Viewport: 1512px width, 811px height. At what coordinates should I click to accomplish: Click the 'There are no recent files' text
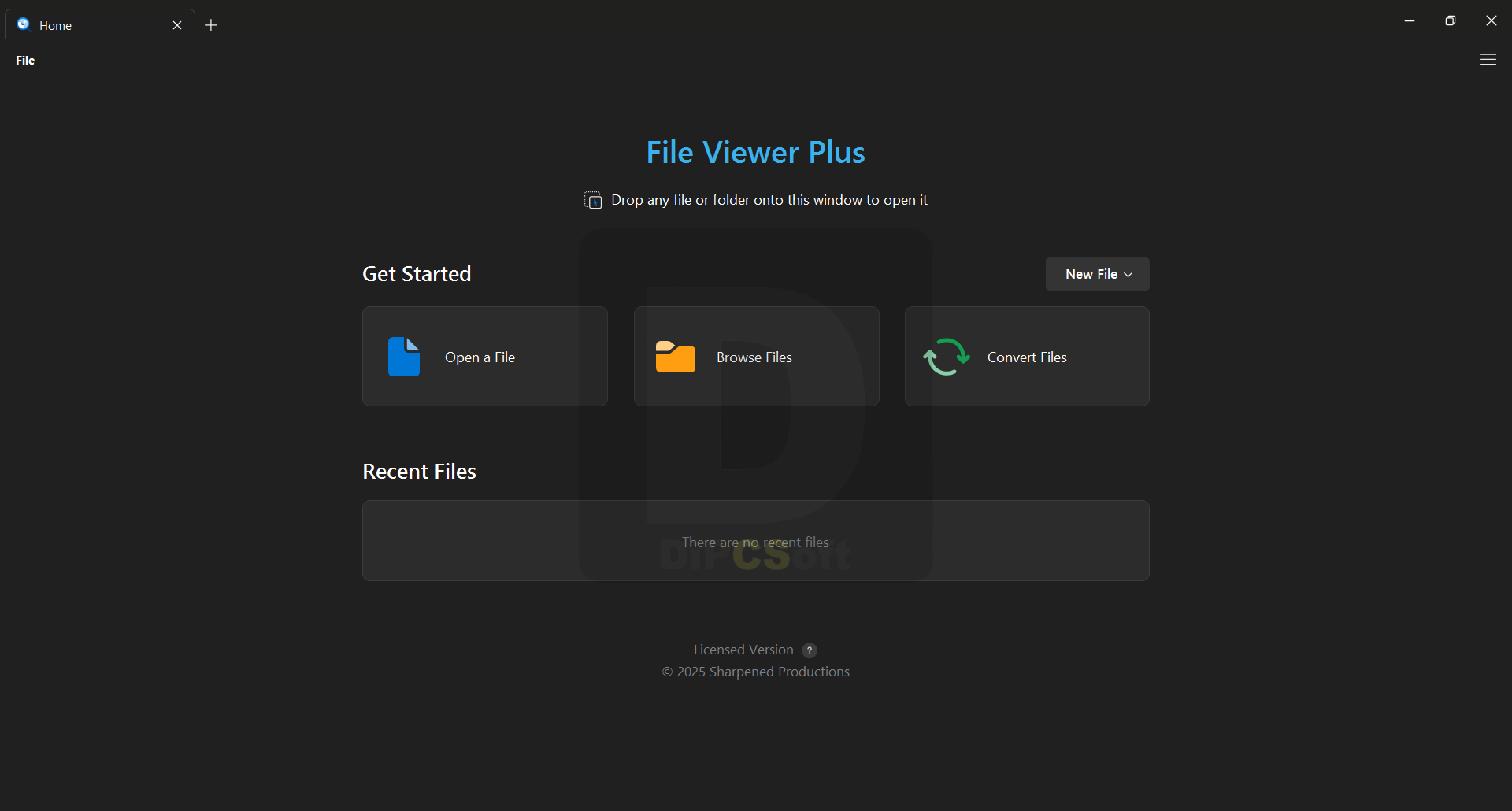(755, 543)
